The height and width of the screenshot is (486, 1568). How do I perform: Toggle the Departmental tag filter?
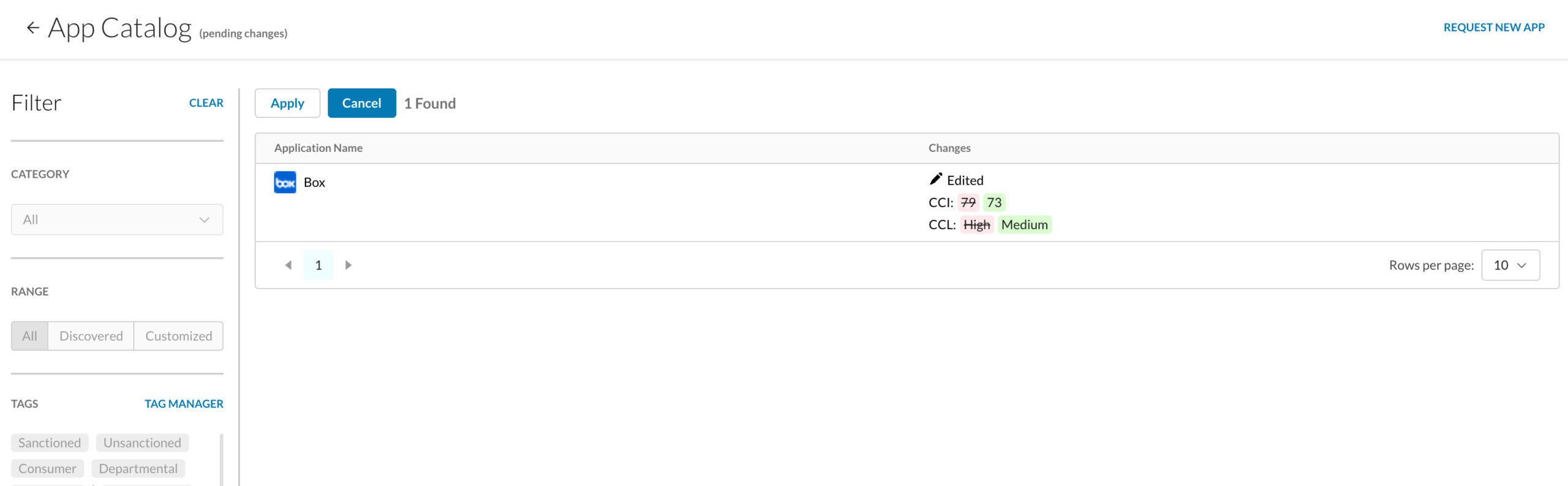coord(138,468)
